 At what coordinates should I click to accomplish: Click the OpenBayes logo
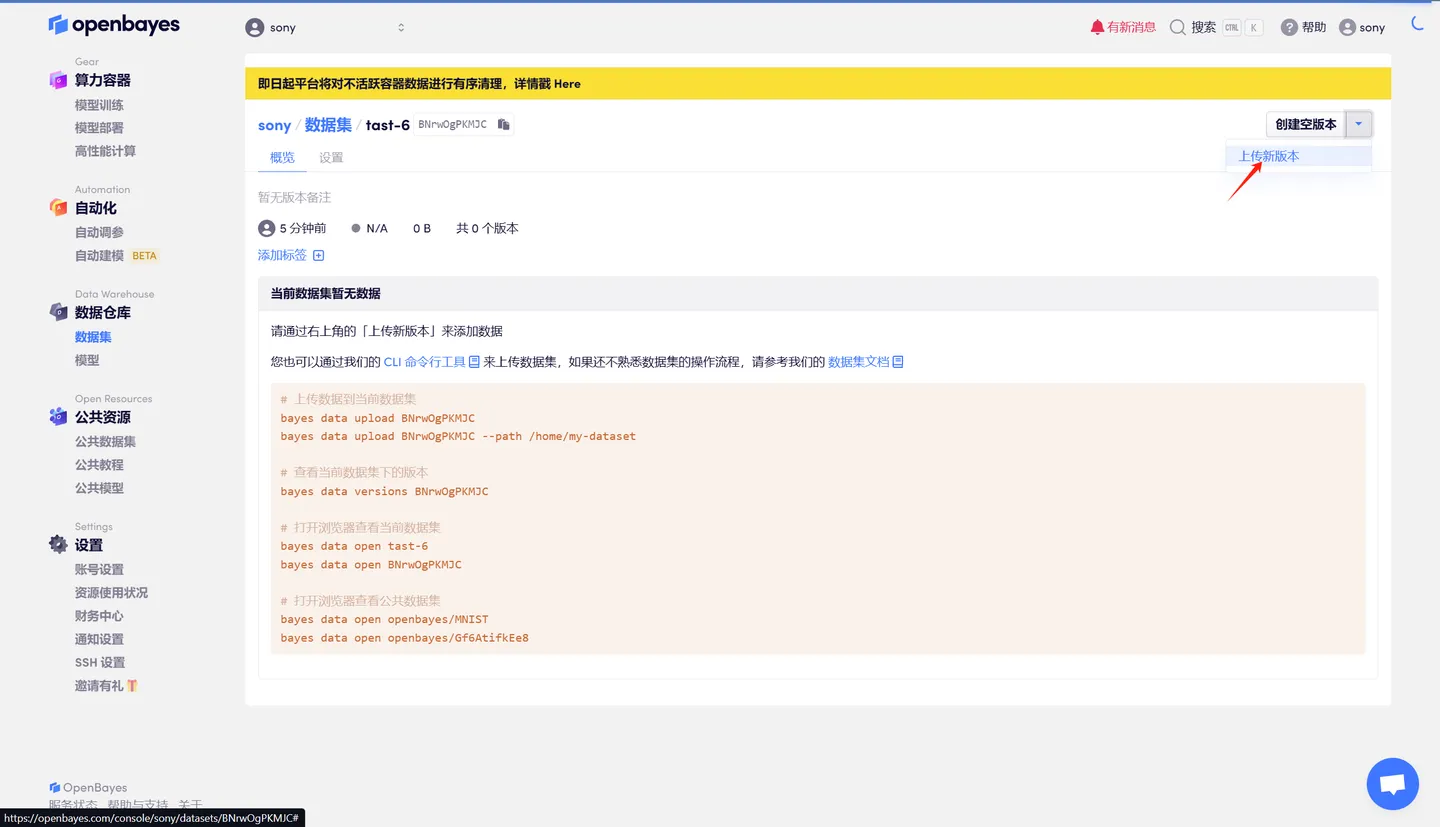[x=113, y=24]
